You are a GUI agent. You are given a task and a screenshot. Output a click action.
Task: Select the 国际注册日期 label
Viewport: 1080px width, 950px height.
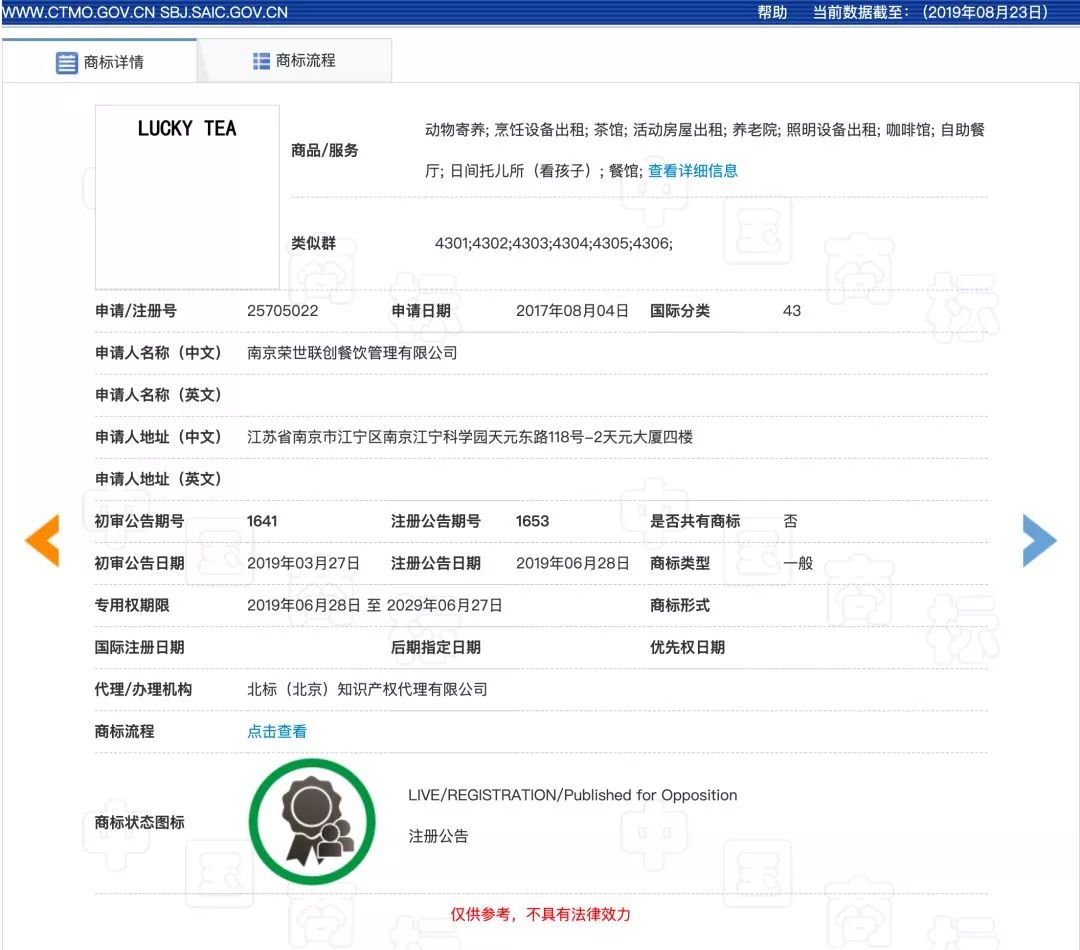(x=139, y=647)
